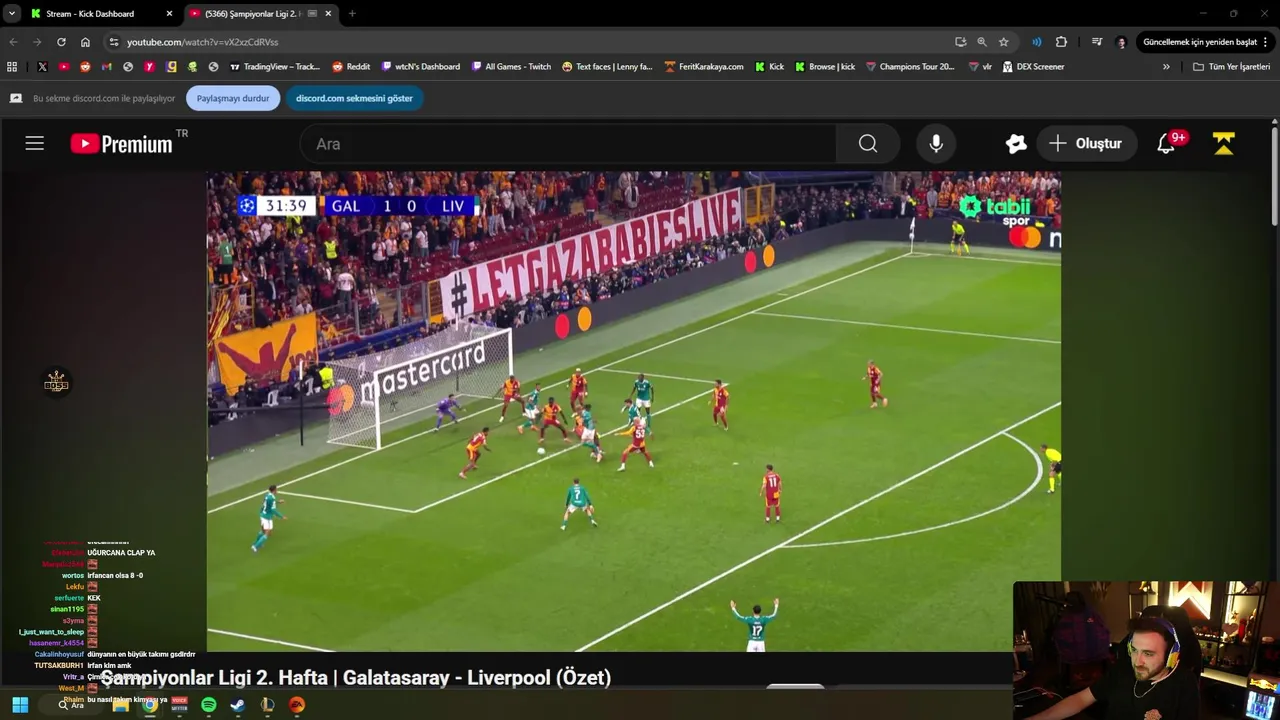Screen dimensions: 1280x720
Task: Open YouTube notifications bell
Action: click(x=1166, y=143)
